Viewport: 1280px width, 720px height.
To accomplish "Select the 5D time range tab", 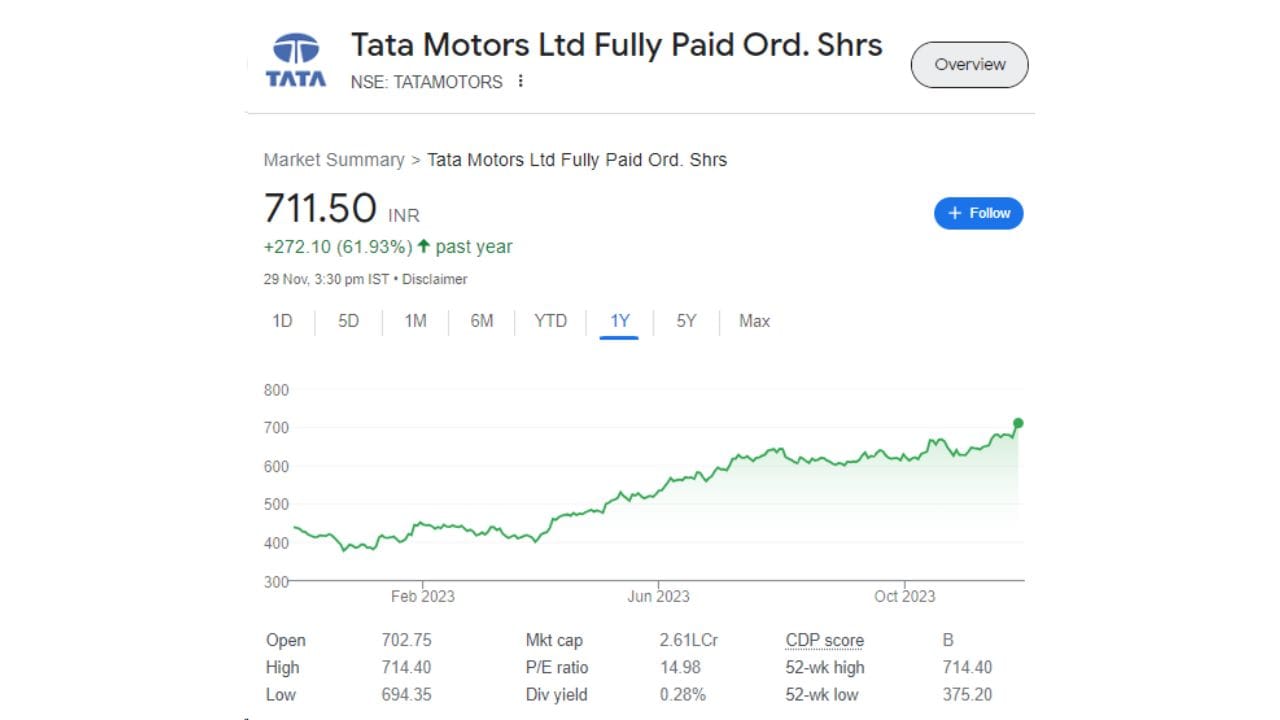I will pyautogui.click(x=348, y=321).
